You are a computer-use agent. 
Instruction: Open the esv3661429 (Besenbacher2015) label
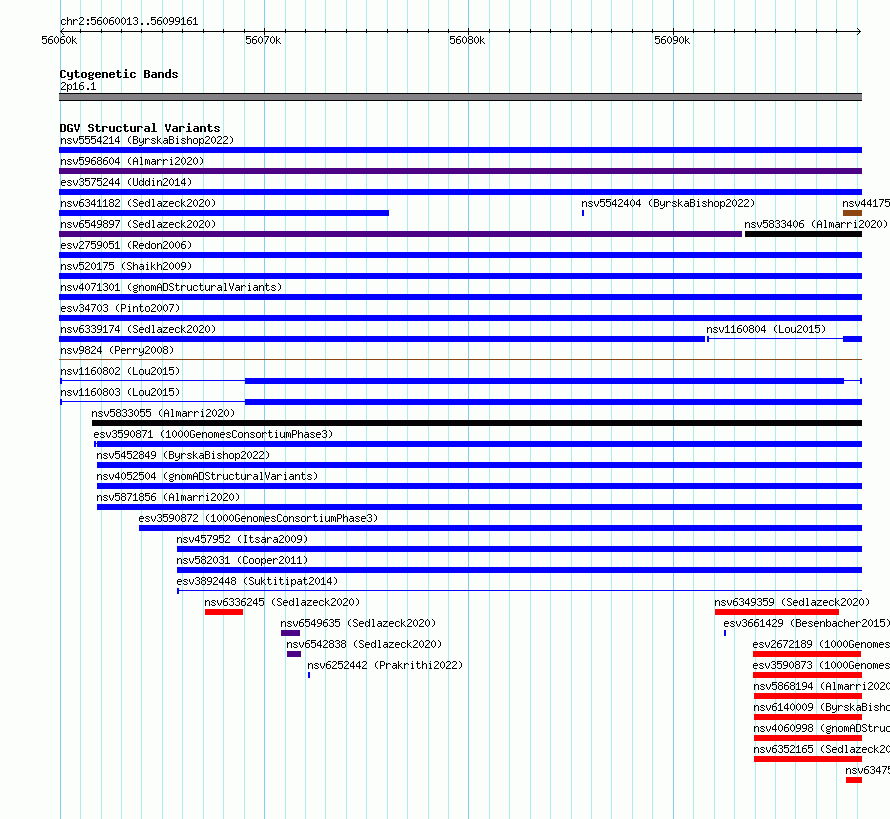coord(807,623)
